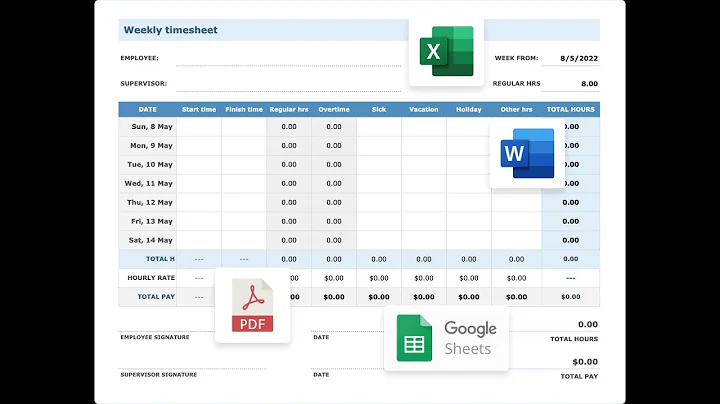Click Finish time cell for Mon, 9 May
The height and width of the screenshot is (404, 720).
pos(244,146)
